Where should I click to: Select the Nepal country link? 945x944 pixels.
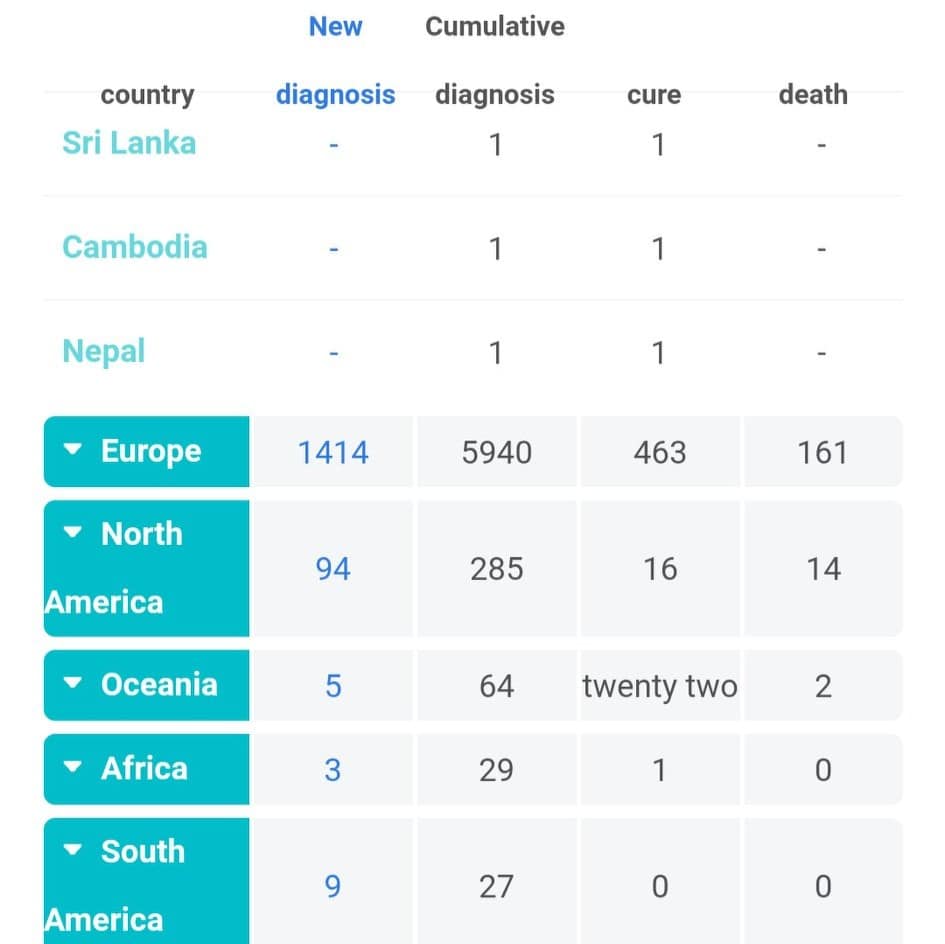[x=104, y=351]
